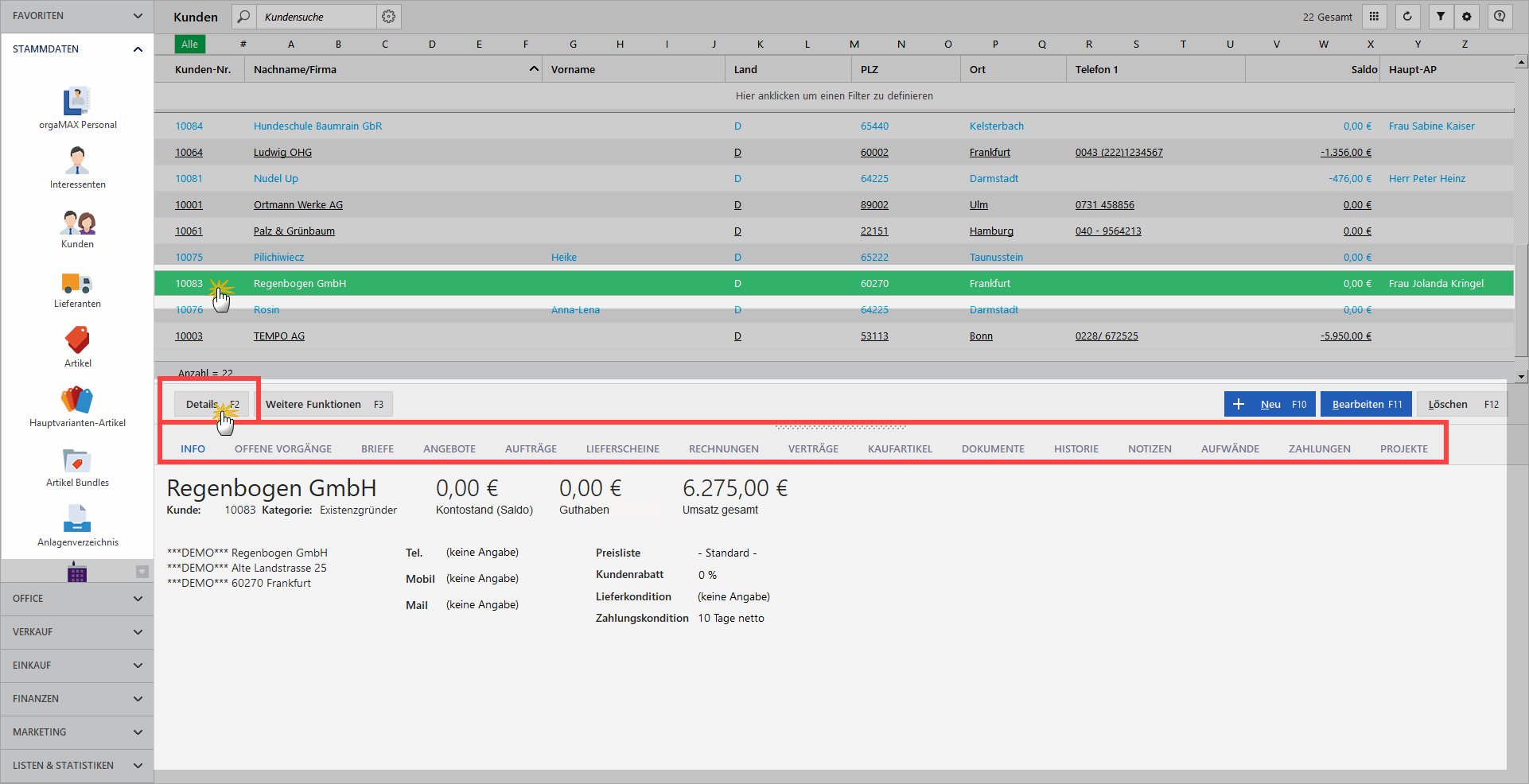1529x784 pixels.
Task: Select customer Ortmann Werke AG
Action: tap(298, 204)
